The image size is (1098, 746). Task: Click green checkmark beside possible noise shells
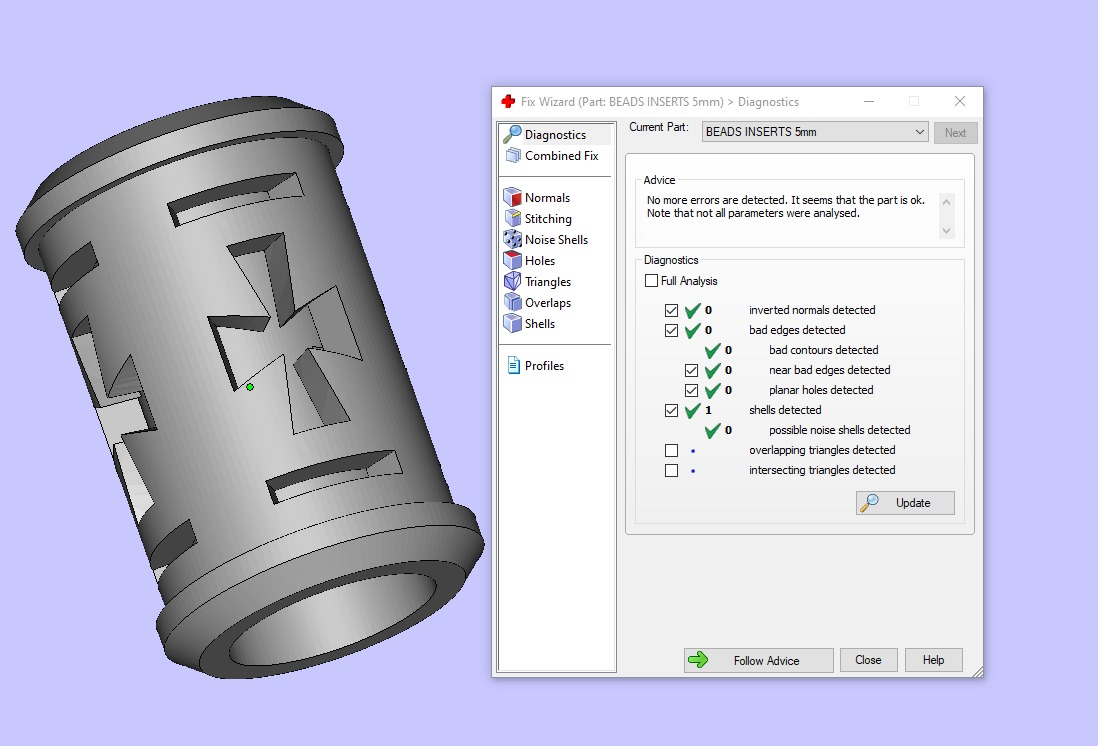coord(713,430)
